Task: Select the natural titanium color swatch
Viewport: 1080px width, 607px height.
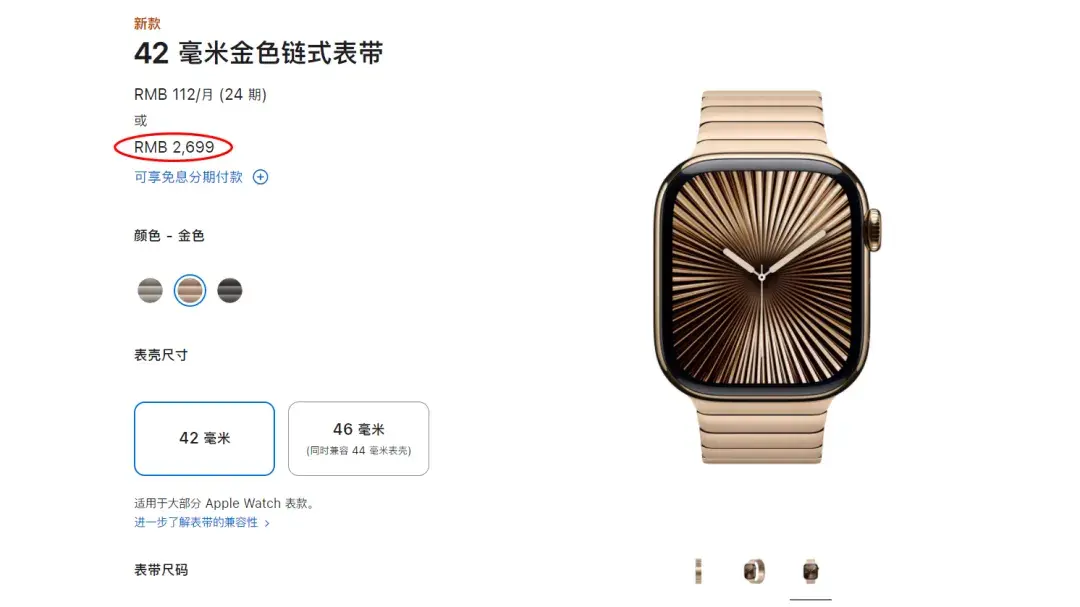Action: coord(150,291)
